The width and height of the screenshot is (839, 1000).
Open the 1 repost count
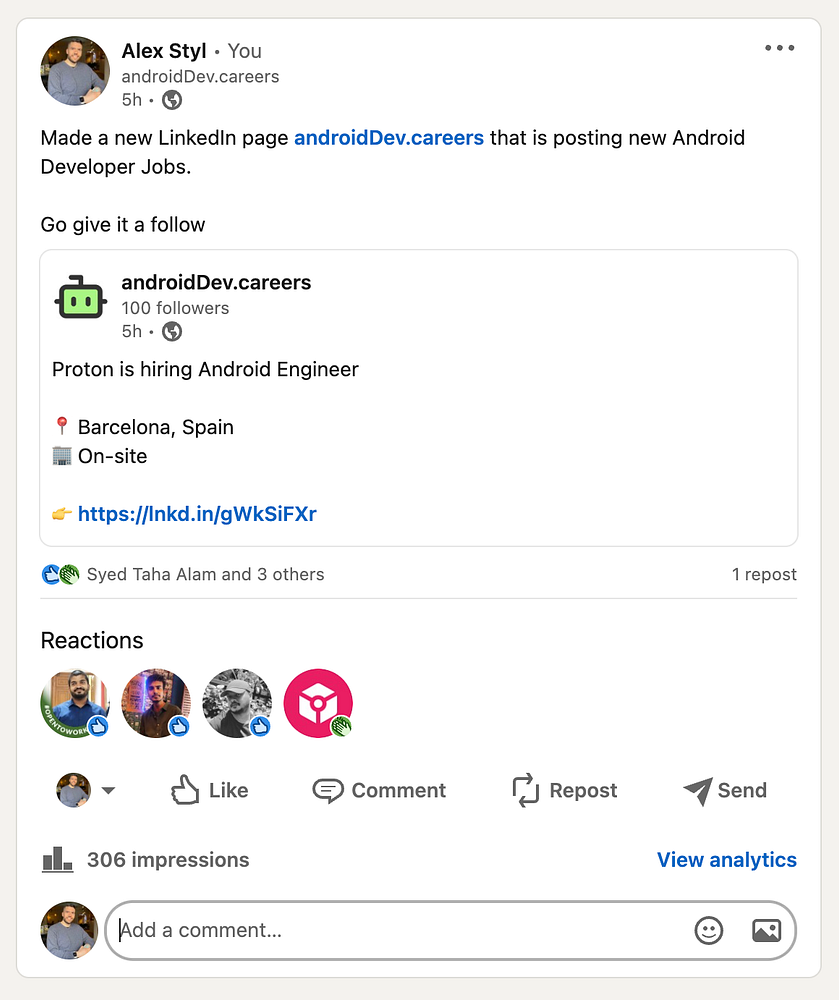(x=764, y=574)
